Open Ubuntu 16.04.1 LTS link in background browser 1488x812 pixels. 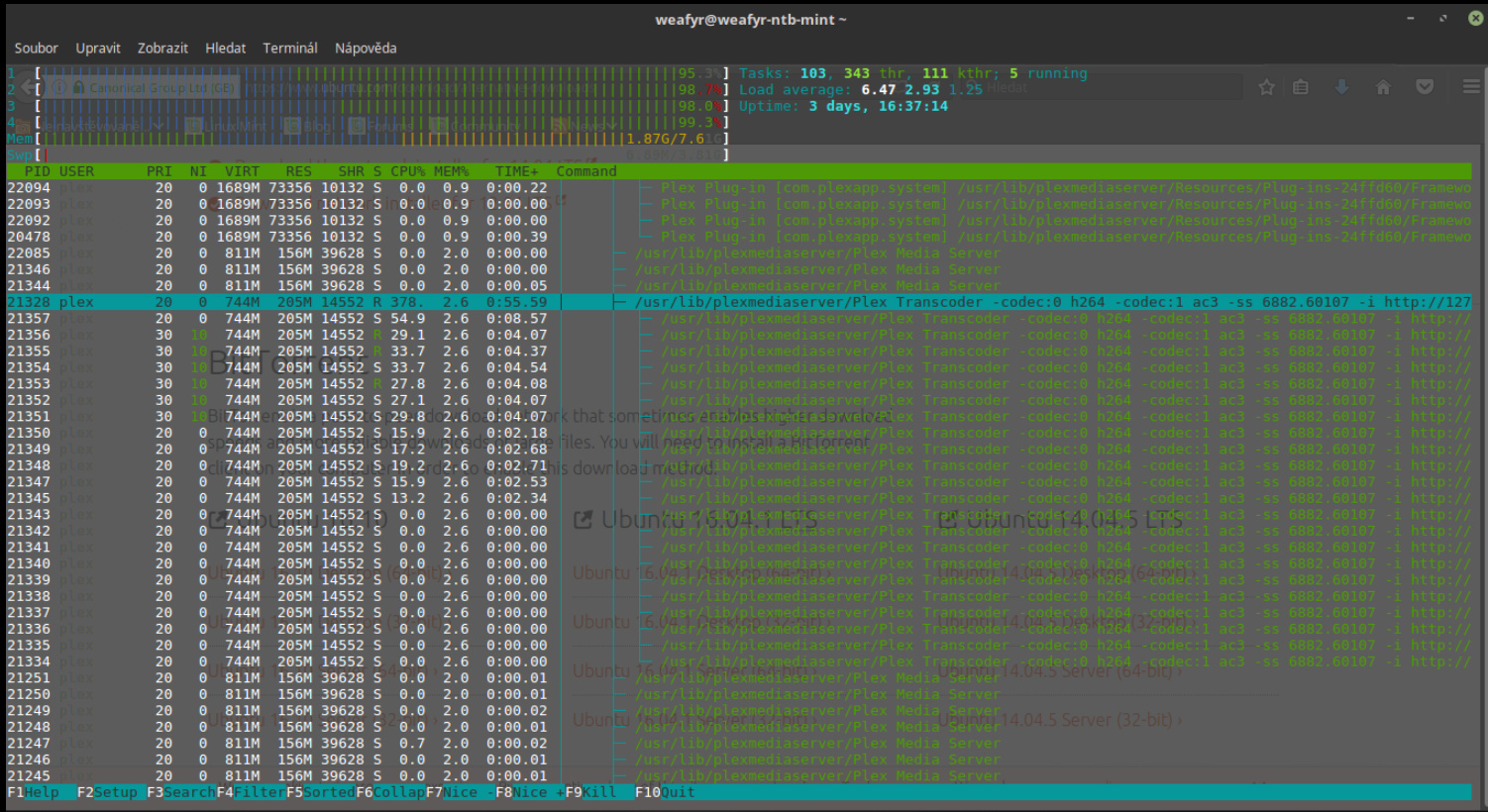point(695,519)
